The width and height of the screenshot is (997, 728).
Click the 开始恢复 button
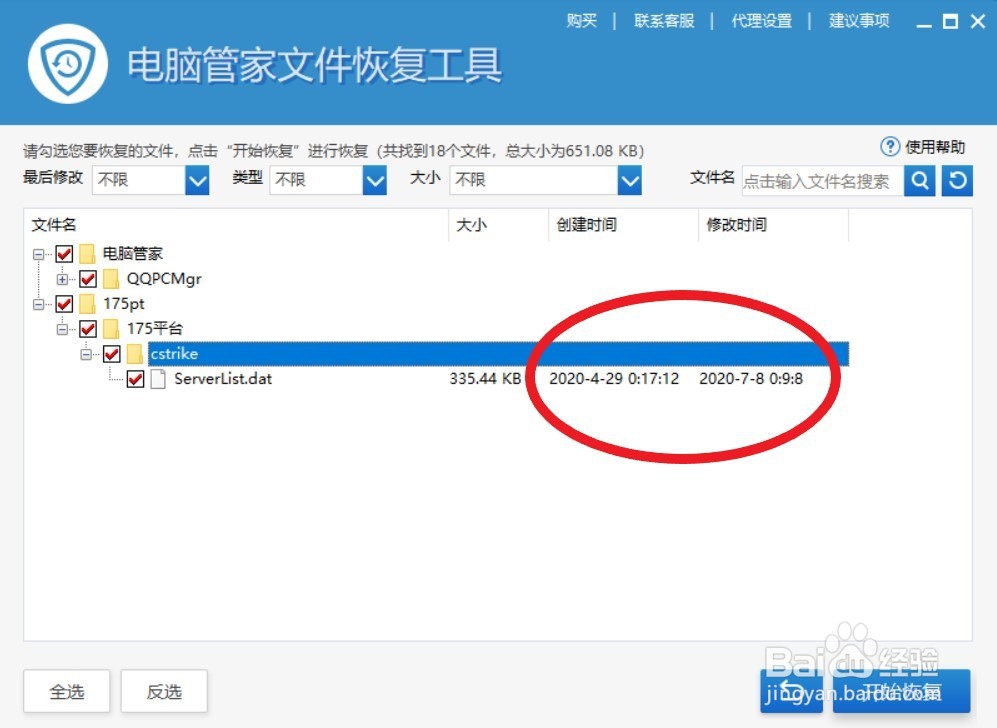902,691
